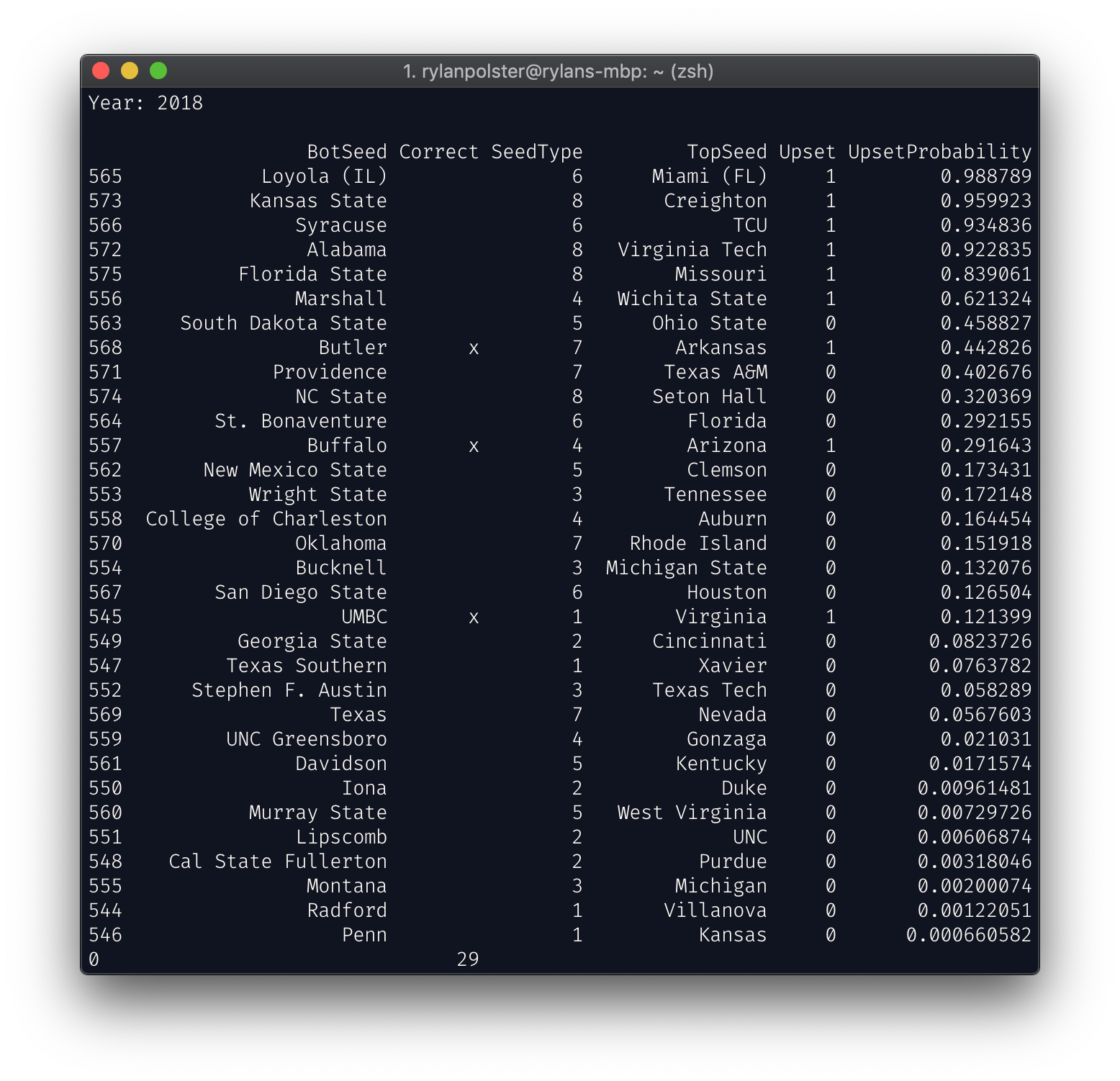Select 'New Mexico State'
This screenshot has height=1081, width=1120.
pyautogui.click(x=295, y=470)
